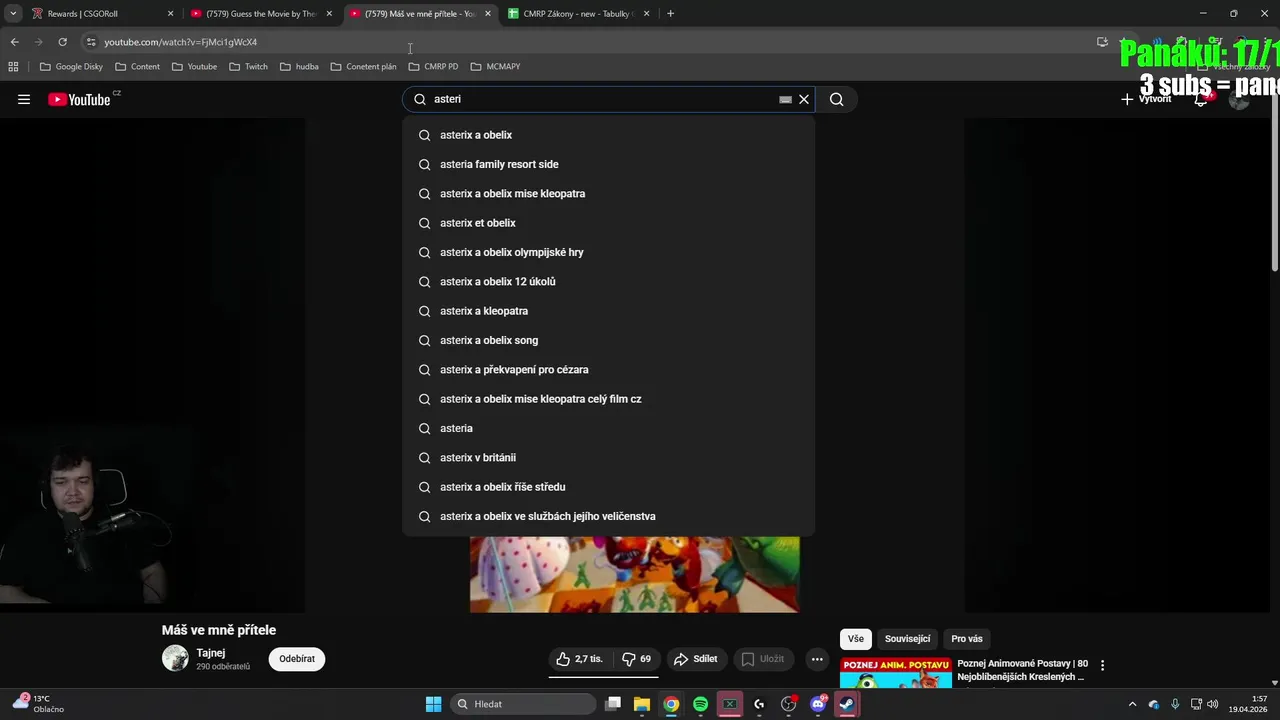Open Steam from the taskbar

click(847, 704)
